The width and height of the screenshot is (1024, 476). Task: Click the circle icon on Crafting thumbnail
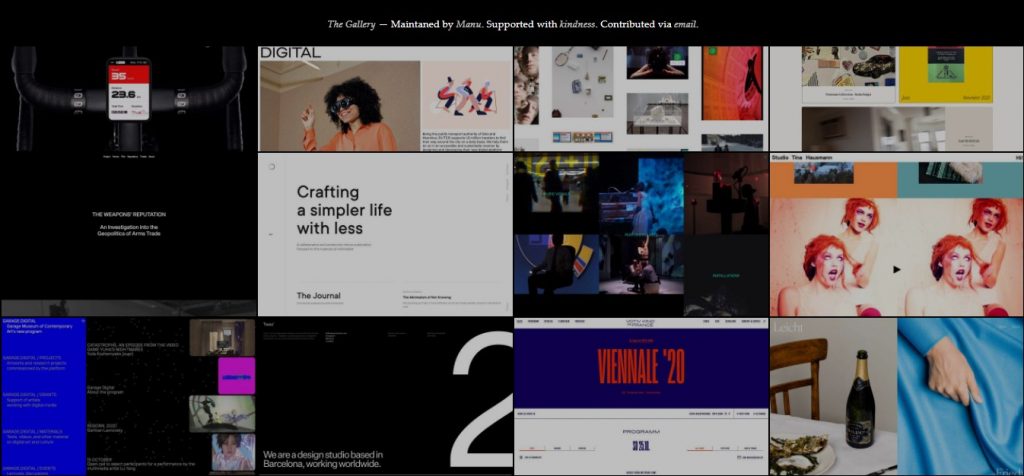(272, 168)
